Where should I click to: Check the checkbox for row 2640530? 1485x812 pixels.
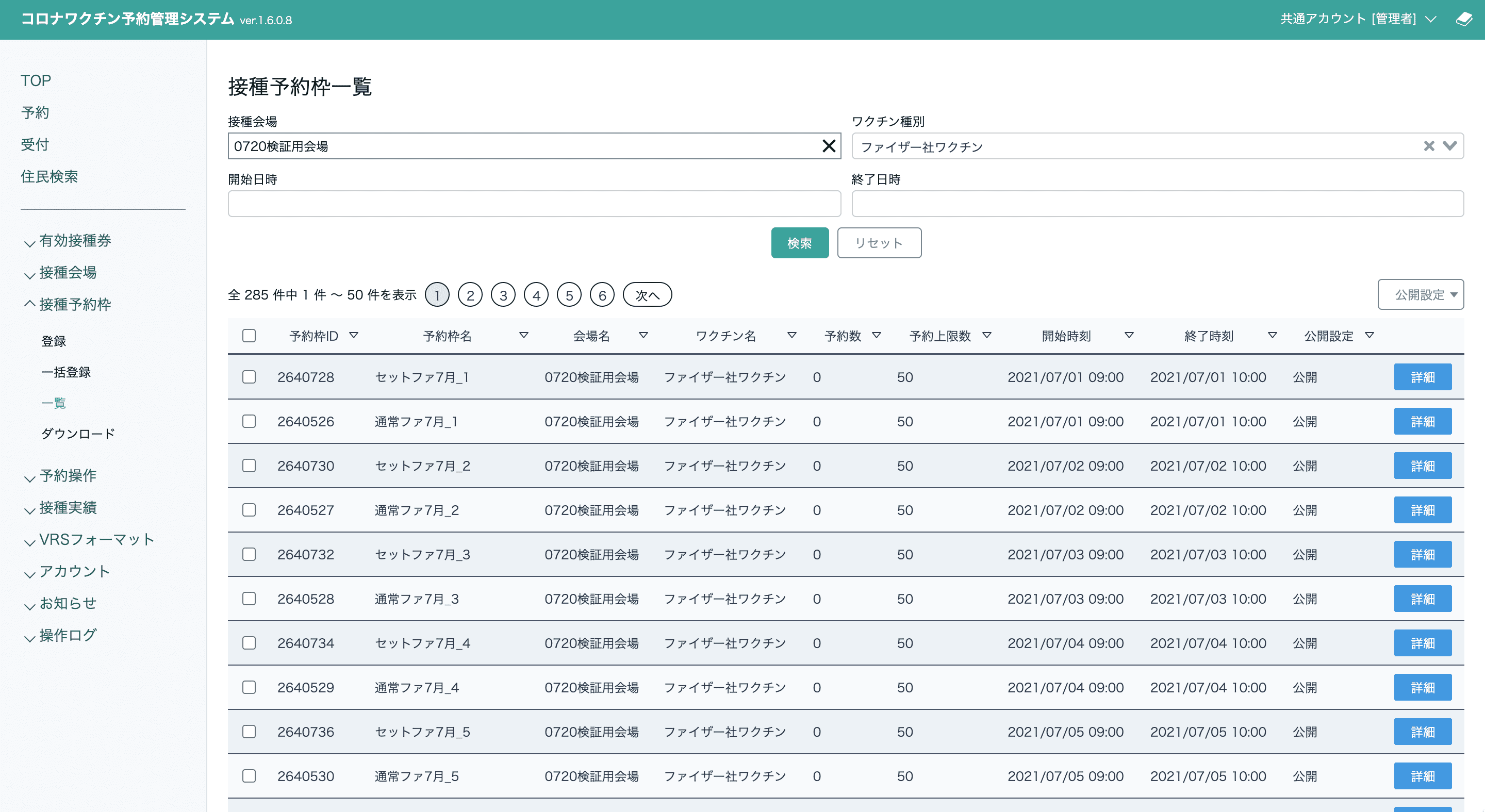click(x=249, y=776)
